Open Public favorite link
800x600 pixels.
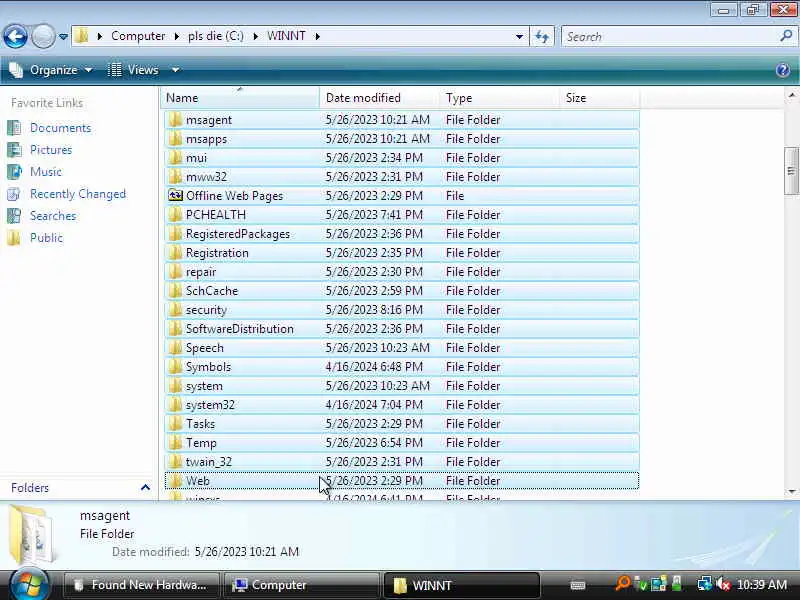tap(46, 238)
